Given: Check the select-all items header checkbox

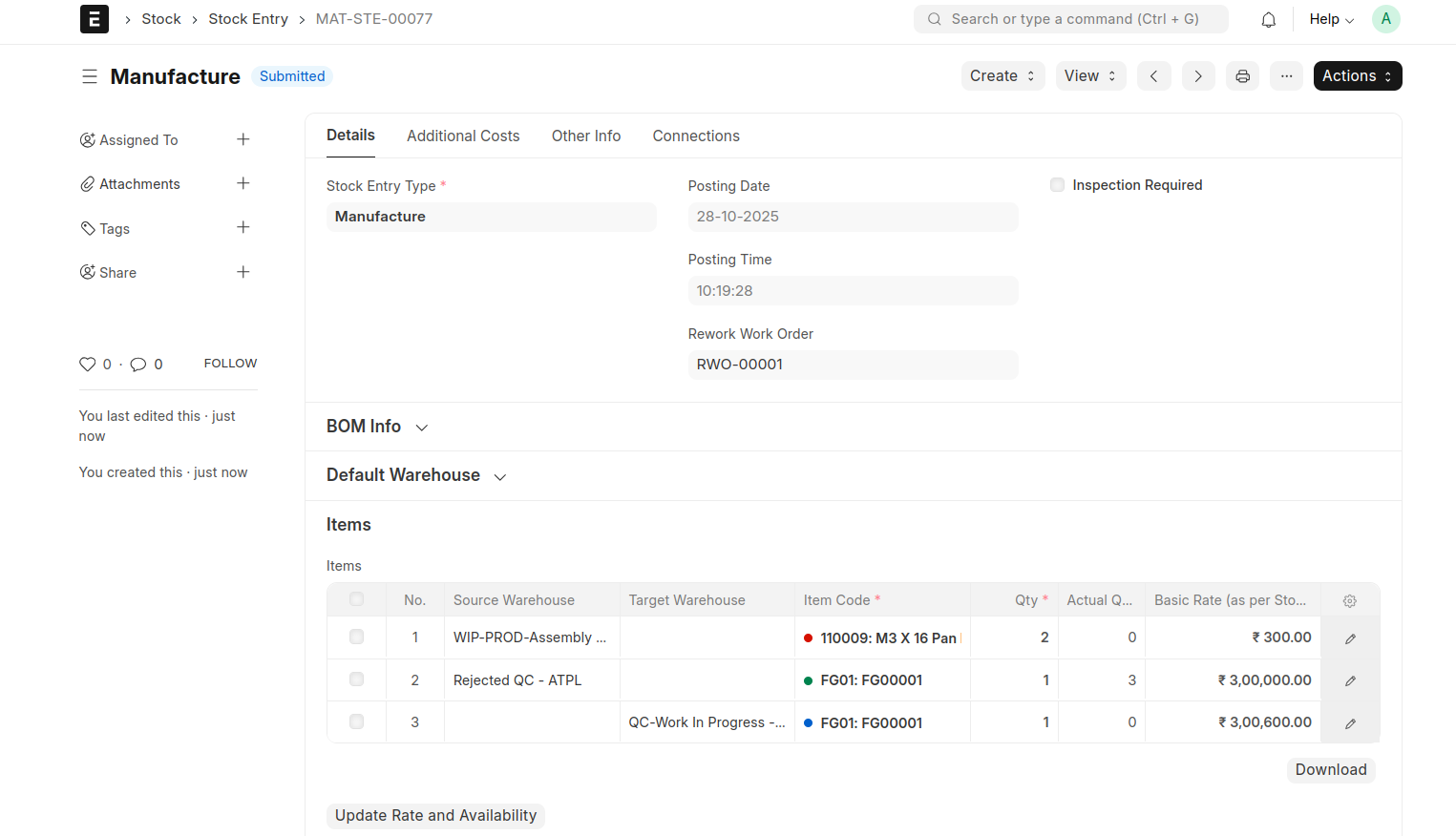Looking at the screenshot, I should pyautogui.click(x=356, y=599).
